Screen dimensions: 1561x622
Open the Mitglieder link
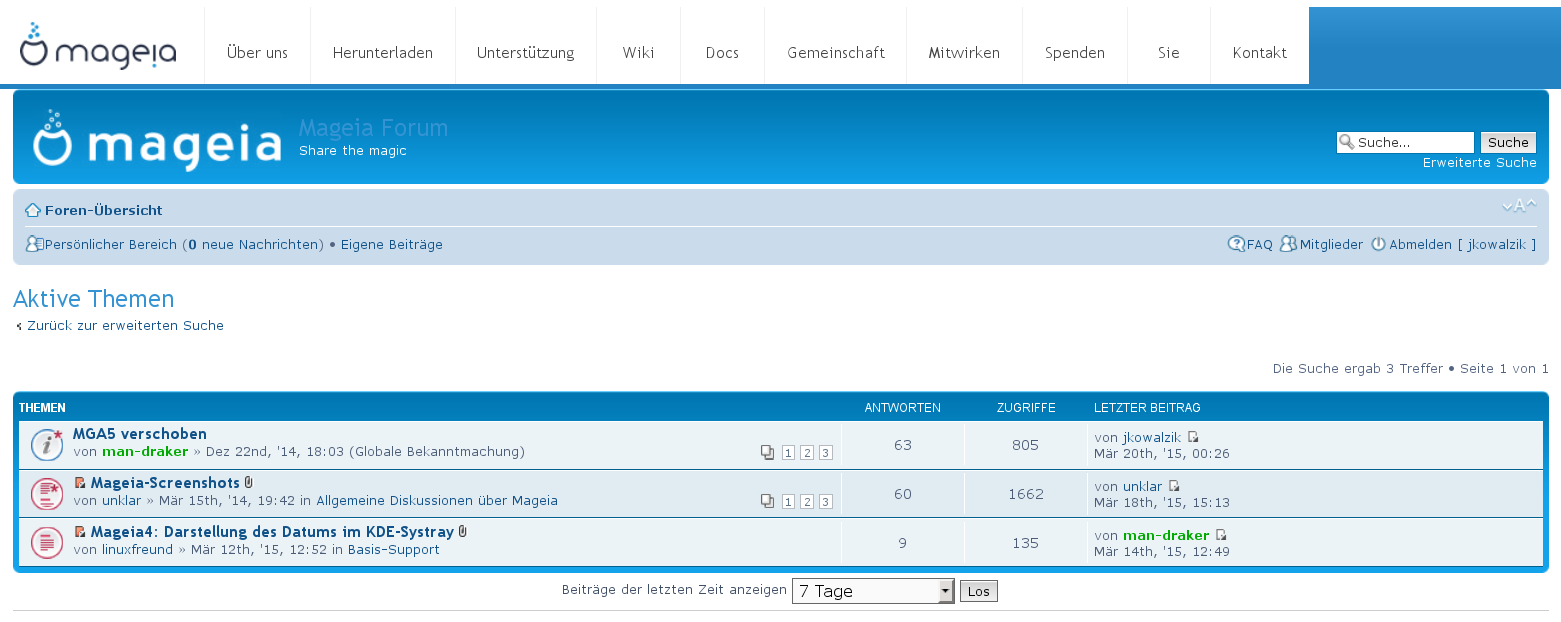[1331, 244]
